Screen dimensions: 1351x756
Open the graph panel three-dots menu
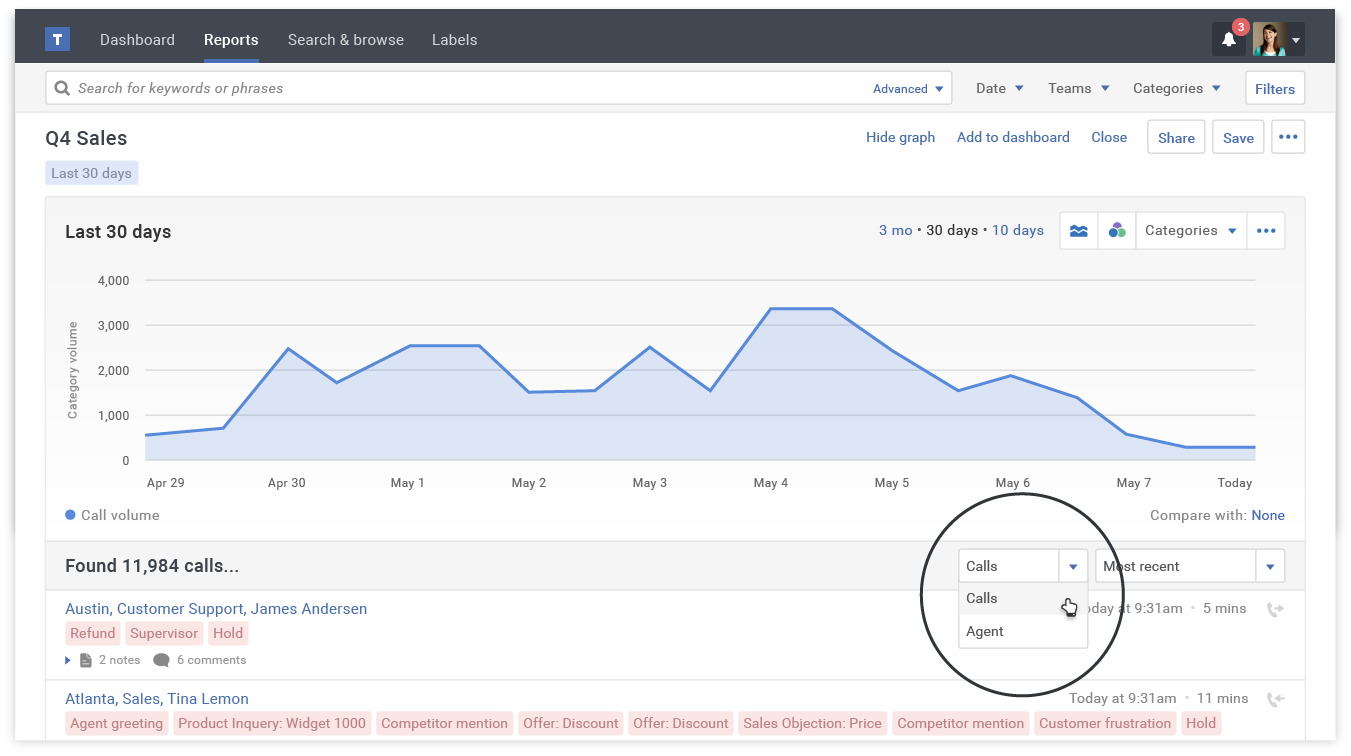click(1266, 231)
